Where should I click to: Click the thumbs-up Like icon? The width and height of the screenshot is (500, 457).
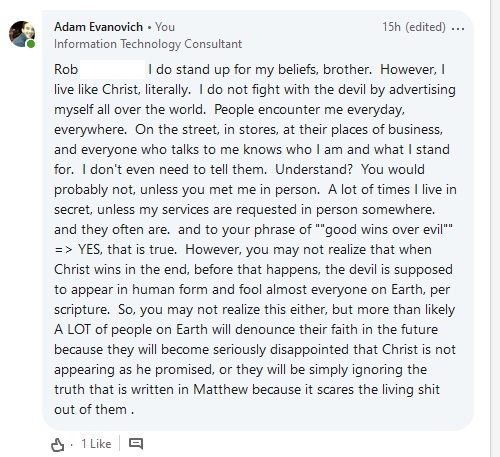tap(57, 444)
